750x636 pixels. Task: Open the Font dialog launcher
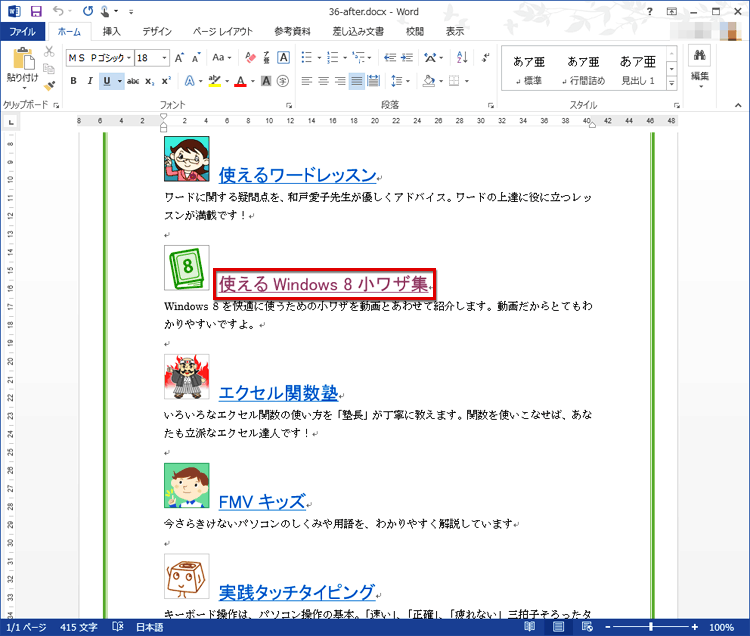coord(289,105)
